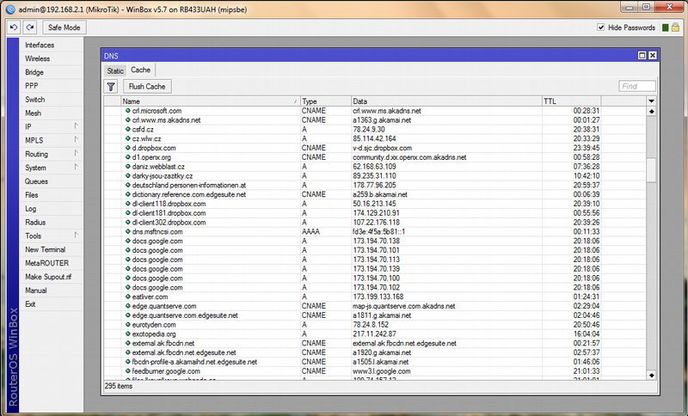The image size is (688, 416).
Task: Sort by Type column header
Action: (326, 101)
